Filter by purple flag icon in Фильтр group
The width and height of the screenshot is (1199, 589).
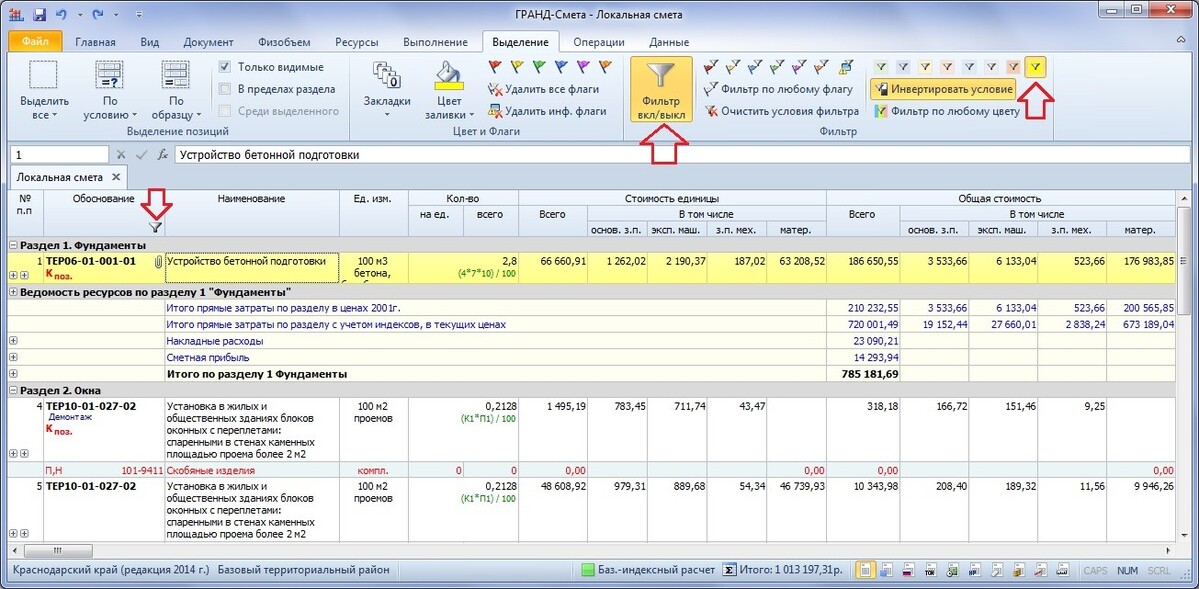coord(800,67)
